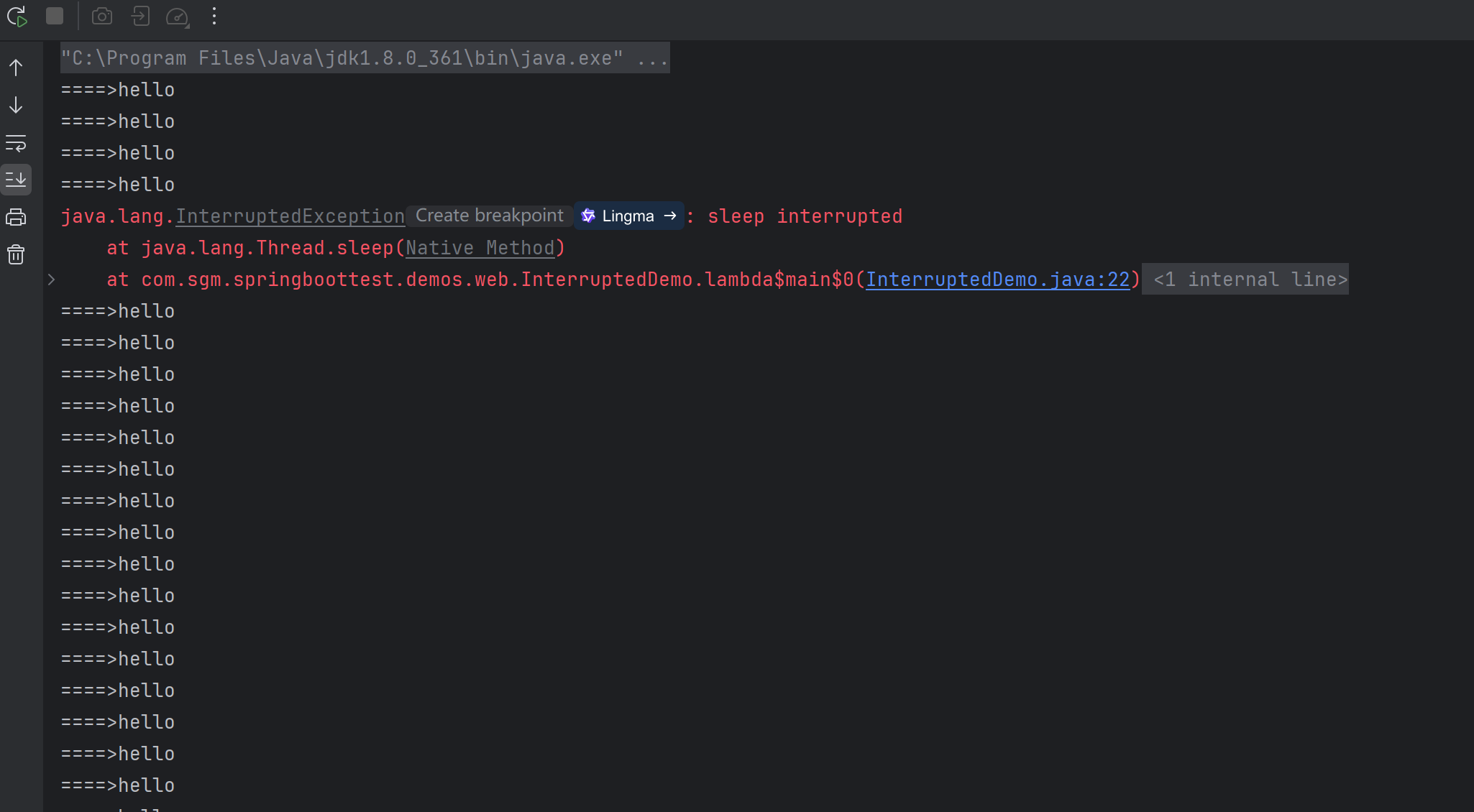Screen dimensions: 1474x812
Task: Toggle soft-wrap for console output
Action: click(16, 142)
